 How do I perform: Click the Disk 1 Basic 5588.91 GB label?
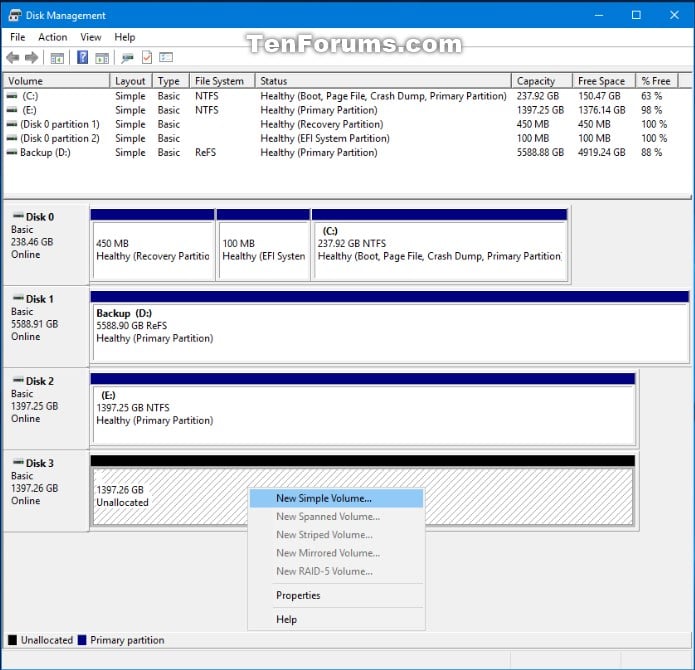(x=46, y=326)
